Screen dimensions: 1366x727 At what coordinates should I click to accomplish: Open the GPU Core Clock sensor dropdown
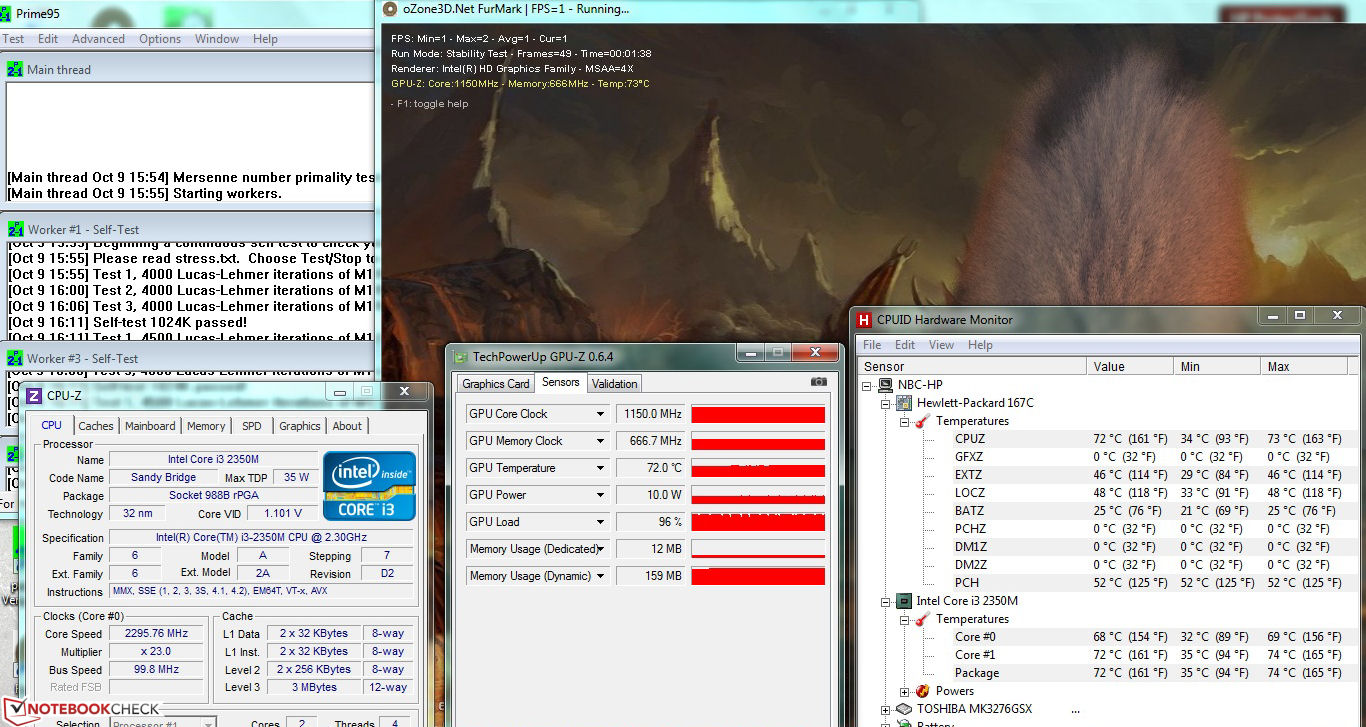tap(601, 414)
